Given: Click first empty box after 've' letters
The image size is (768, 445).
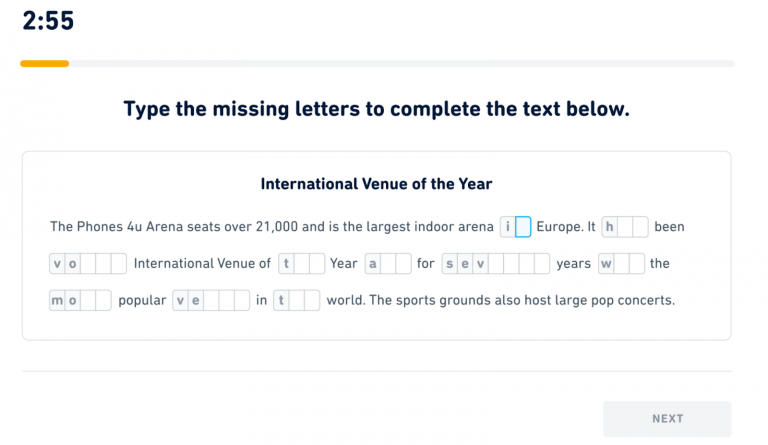Looking at the screenshot, I should (x=211, y=300).
